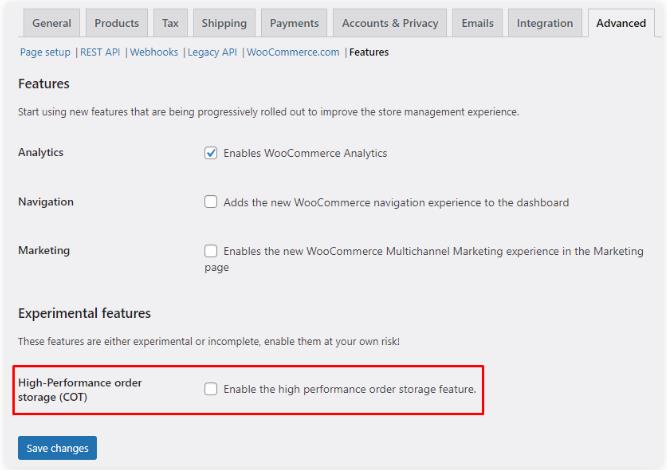This screenshot has width=667, height=470.
Task: Go to the Shipping tab
Action: [224, 23]
